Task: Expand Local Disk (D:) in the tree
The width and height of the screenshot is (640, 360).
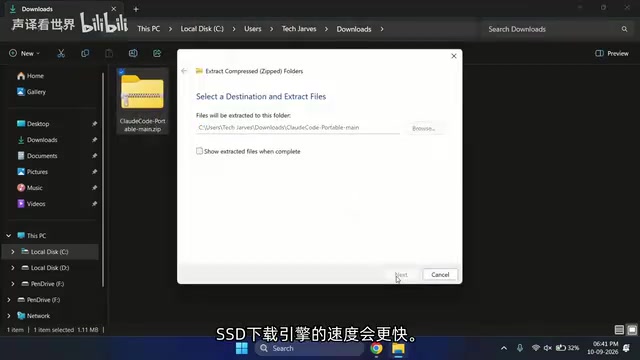Action: (13, 268)
